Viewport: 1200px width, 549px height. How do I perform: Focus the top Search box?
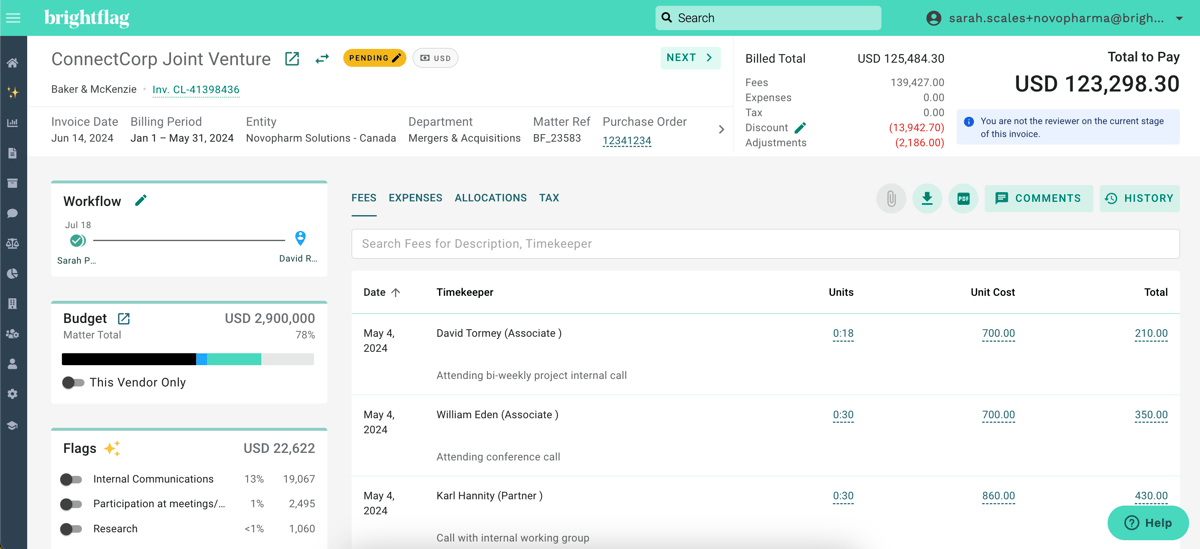pyautogui.click(x=768, y=18)
